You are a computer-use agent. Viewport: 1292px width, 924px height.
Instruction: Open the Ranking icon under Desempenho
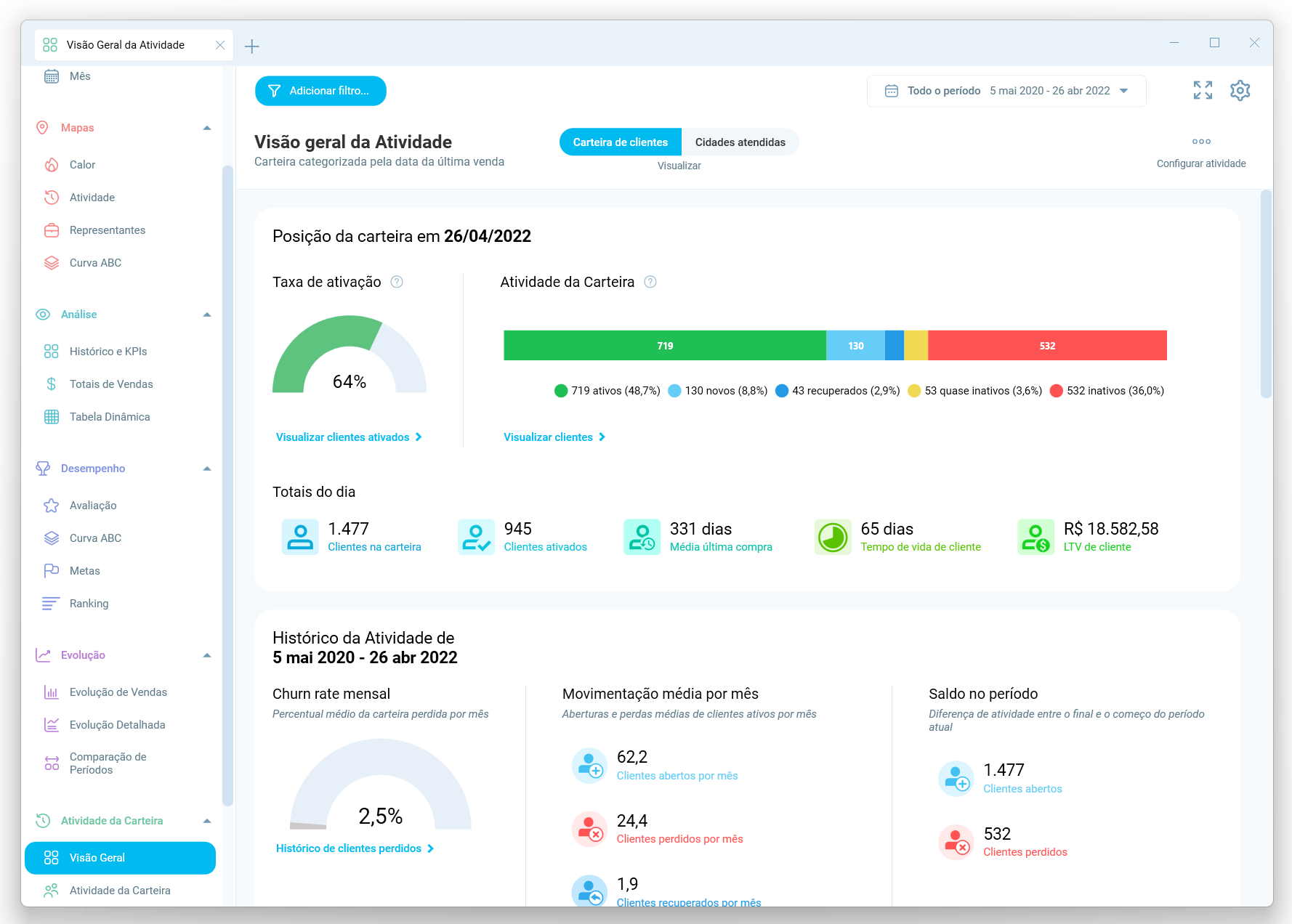(x=49, y=603)
